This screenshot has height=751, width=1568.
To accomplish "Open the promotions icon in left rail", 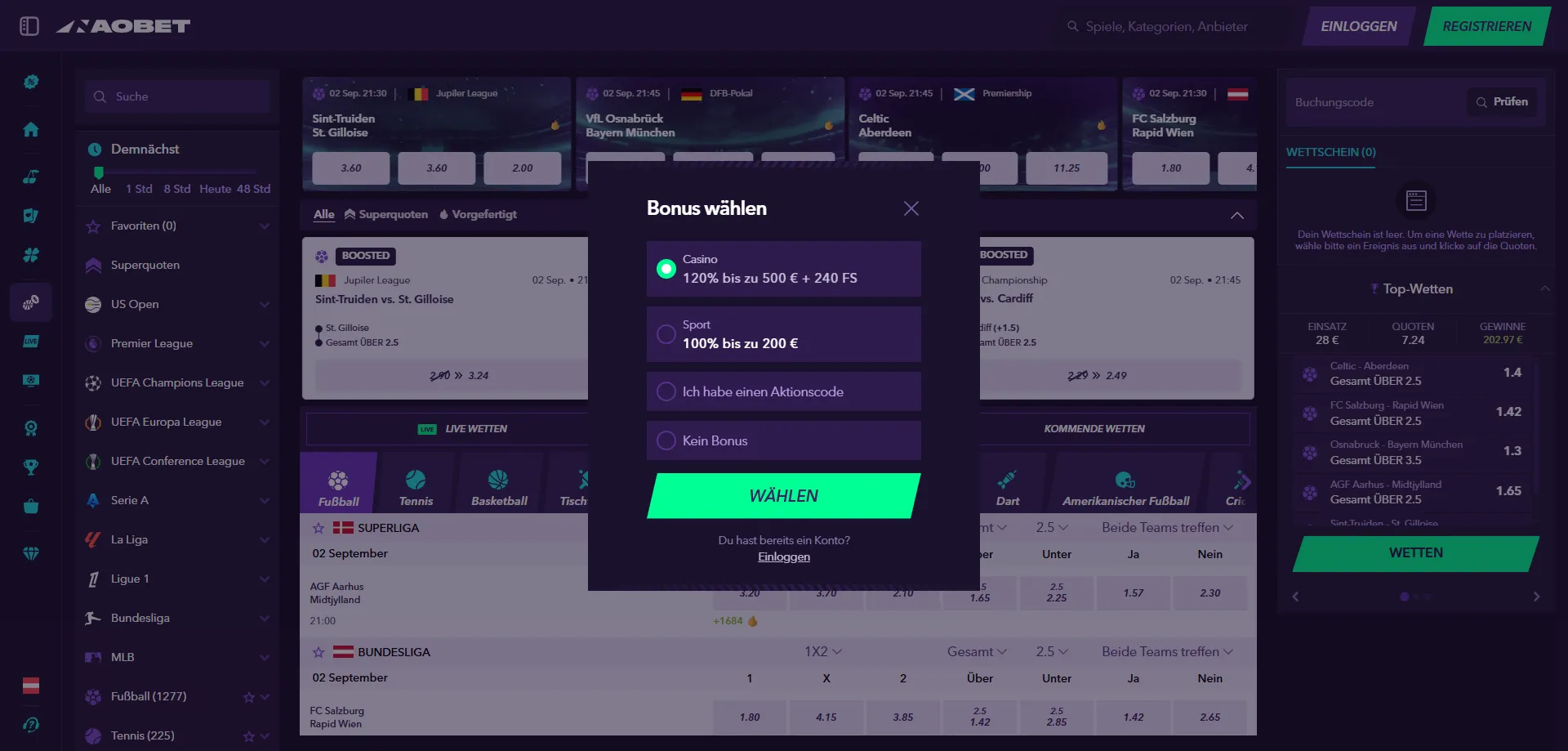I will click(31, 82).
